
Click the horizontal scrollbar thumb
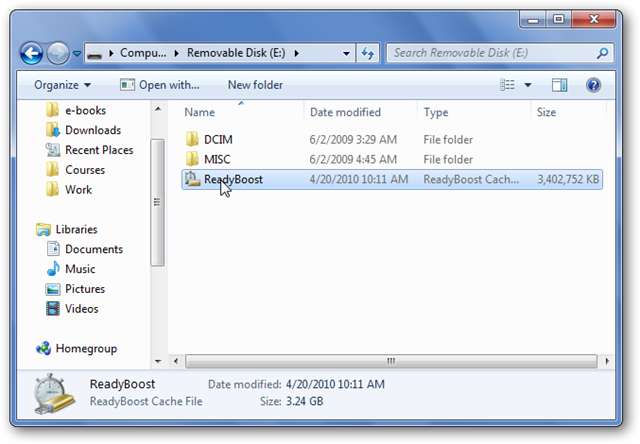(x=391, y=361)
